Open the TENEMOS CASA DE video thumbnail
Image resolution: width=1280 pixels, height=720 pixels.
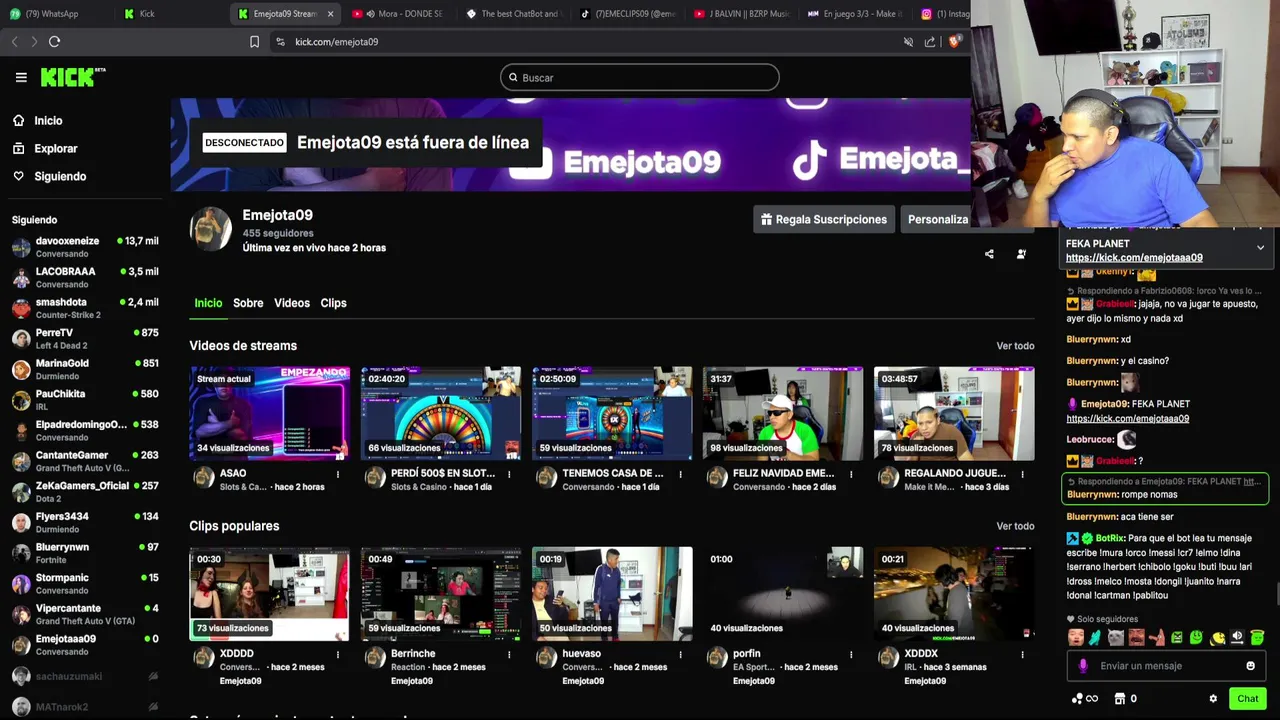point(612,413)
